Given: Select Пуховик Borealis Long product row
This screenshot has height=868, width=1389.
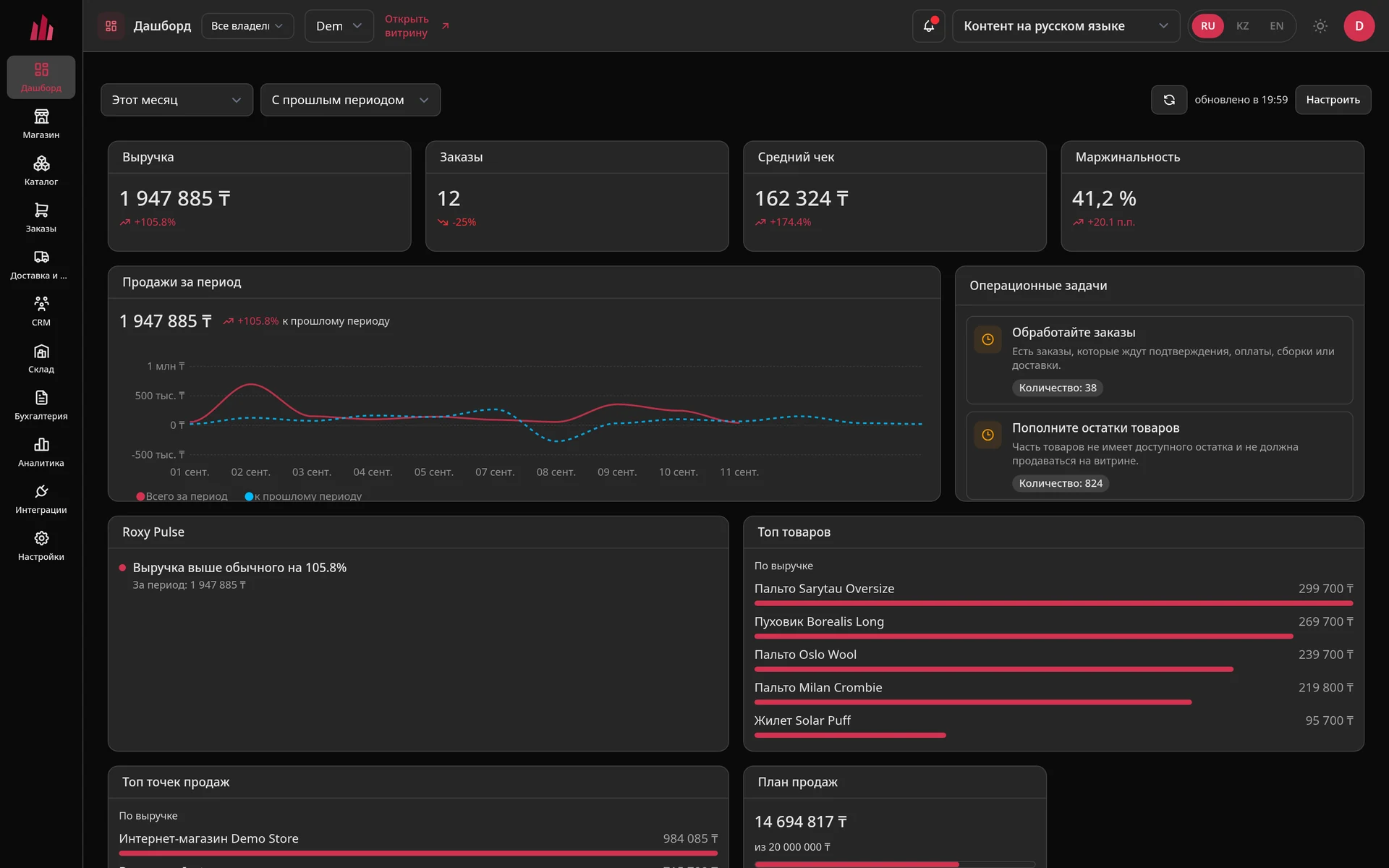Looking at the screenshot, I should click(1053, 626).
